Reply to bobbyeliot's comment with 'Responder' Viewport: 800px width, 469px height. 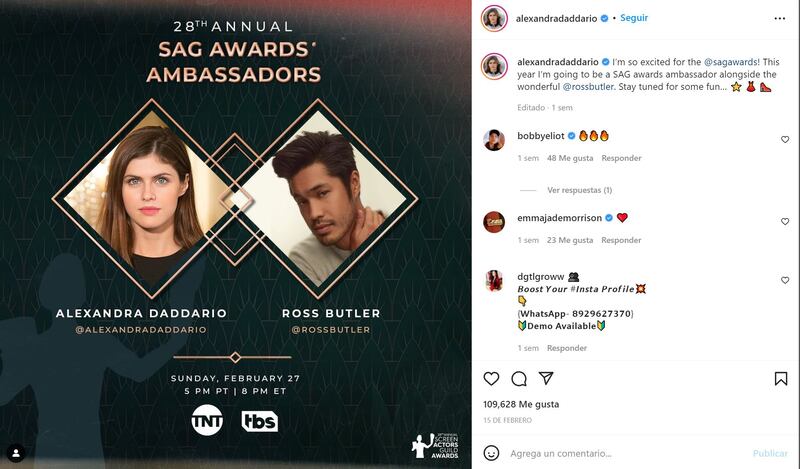point(621,158)
